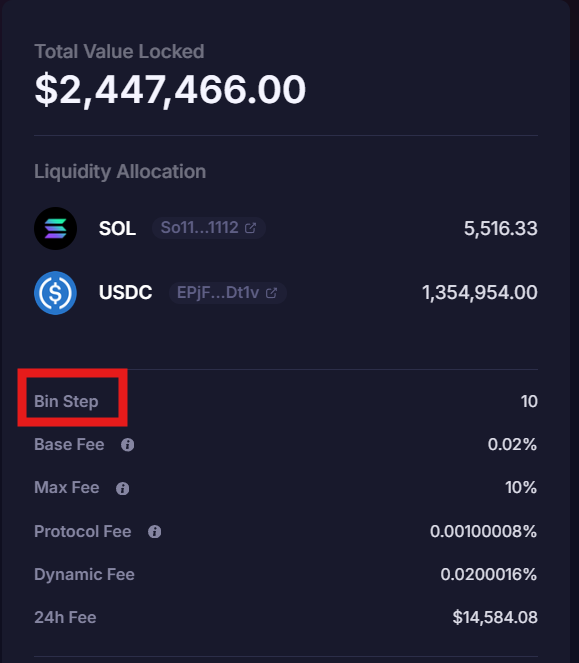Click the Max Fee 10% value

pyautogui.click(x=521, y=488)
